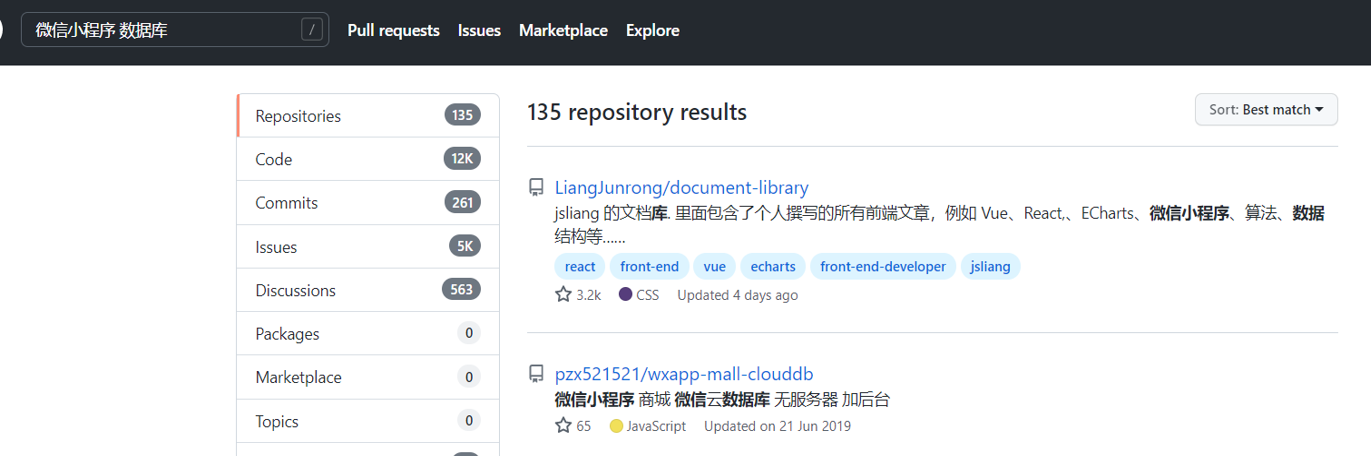The width and height of the screenshot is (1371, 456).
Task: Click the 563 discussions count badge
Action: [x=462, y=290]
